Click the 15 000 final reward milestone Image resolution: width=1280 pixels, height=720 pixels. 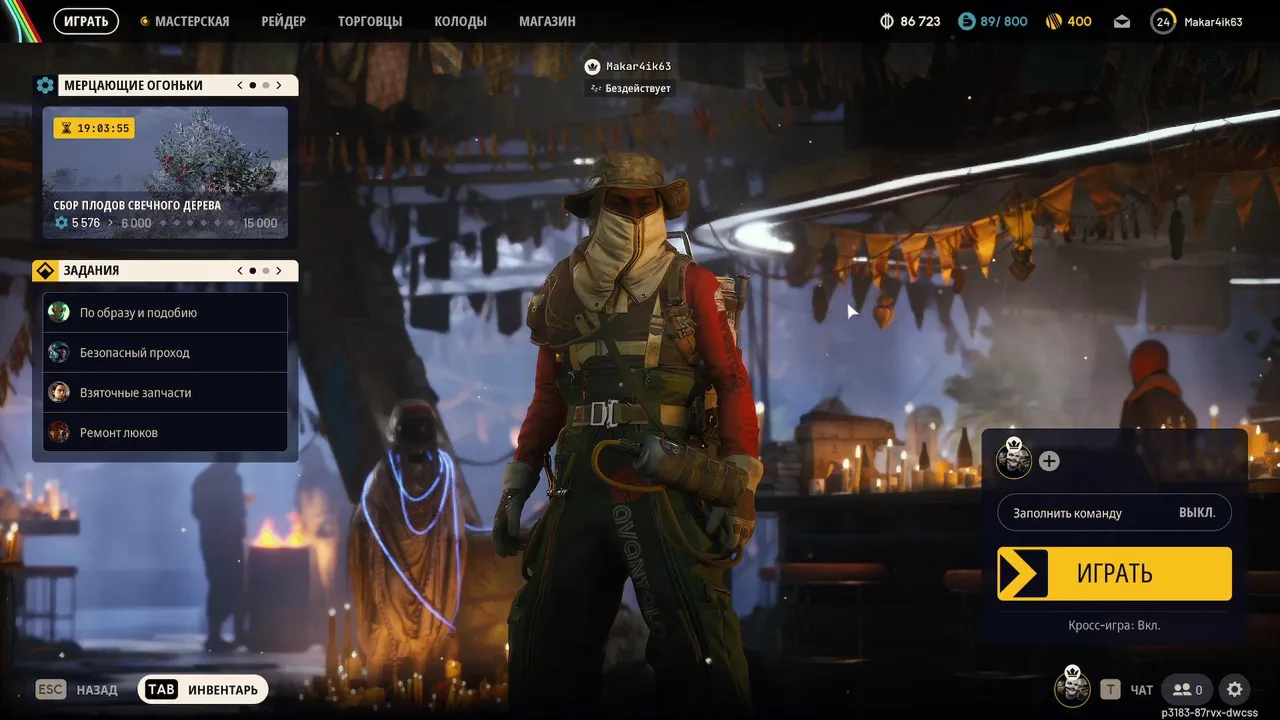pos(260,223)
